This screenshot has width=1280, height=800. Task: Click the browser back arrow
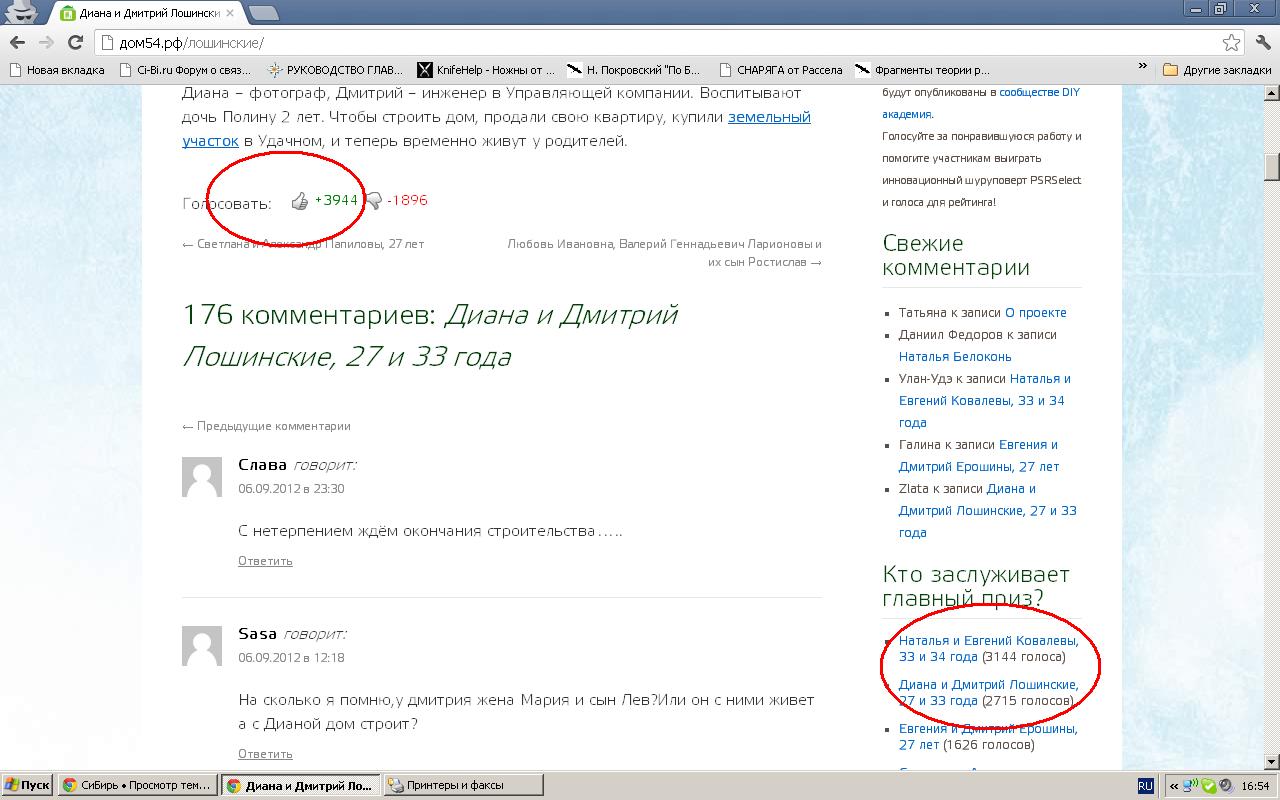pyautogui.click(x=17, y=42)
